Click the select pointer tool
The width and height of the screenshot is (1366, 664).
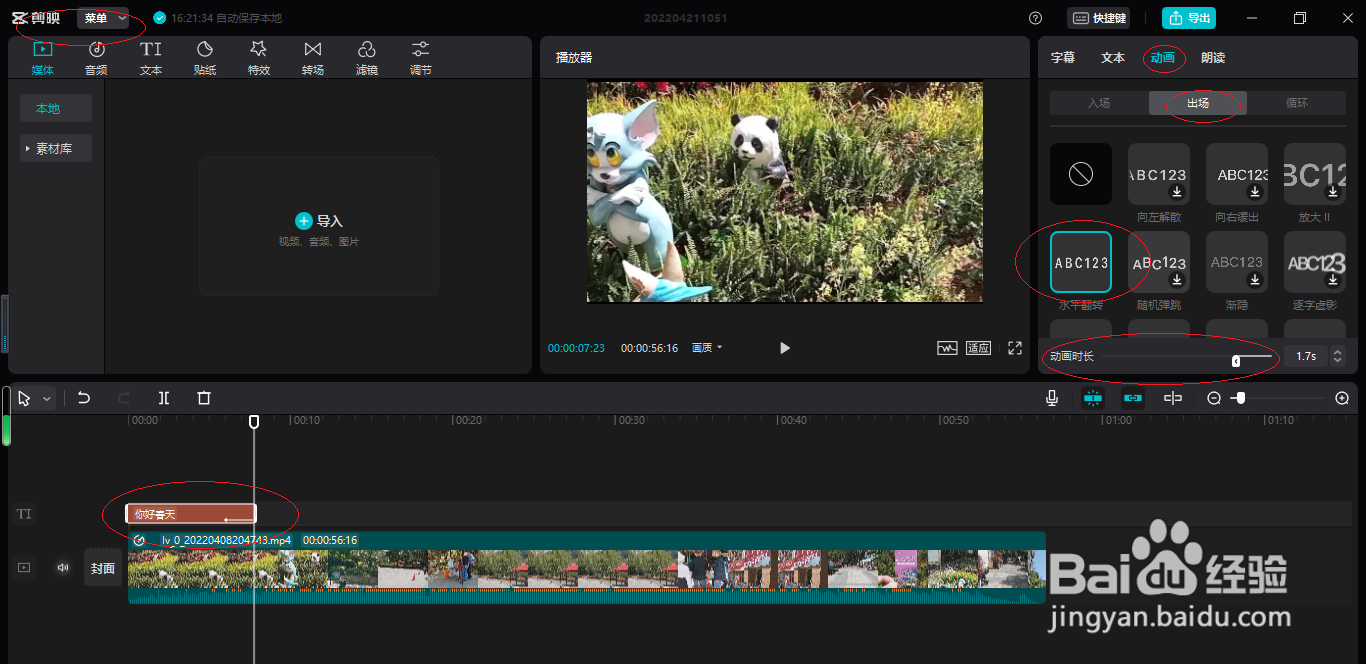24,398
